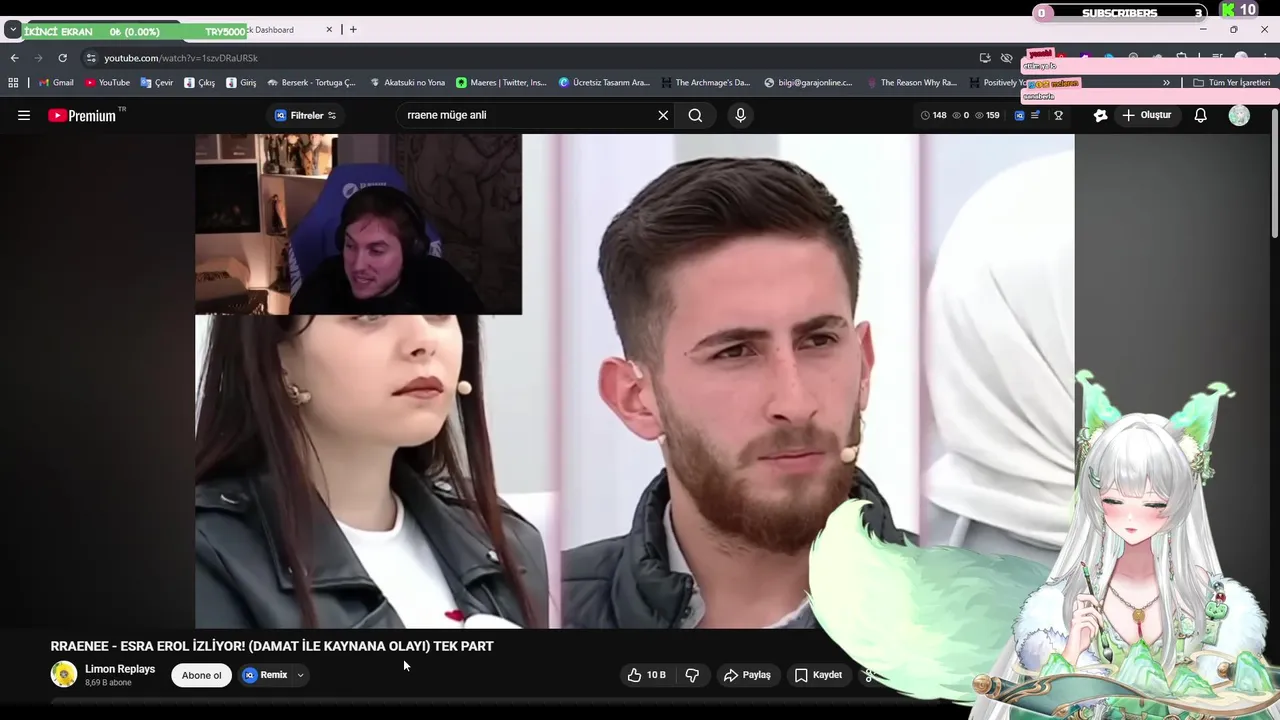Clear the search query with the X

click(x=663, y=115)
